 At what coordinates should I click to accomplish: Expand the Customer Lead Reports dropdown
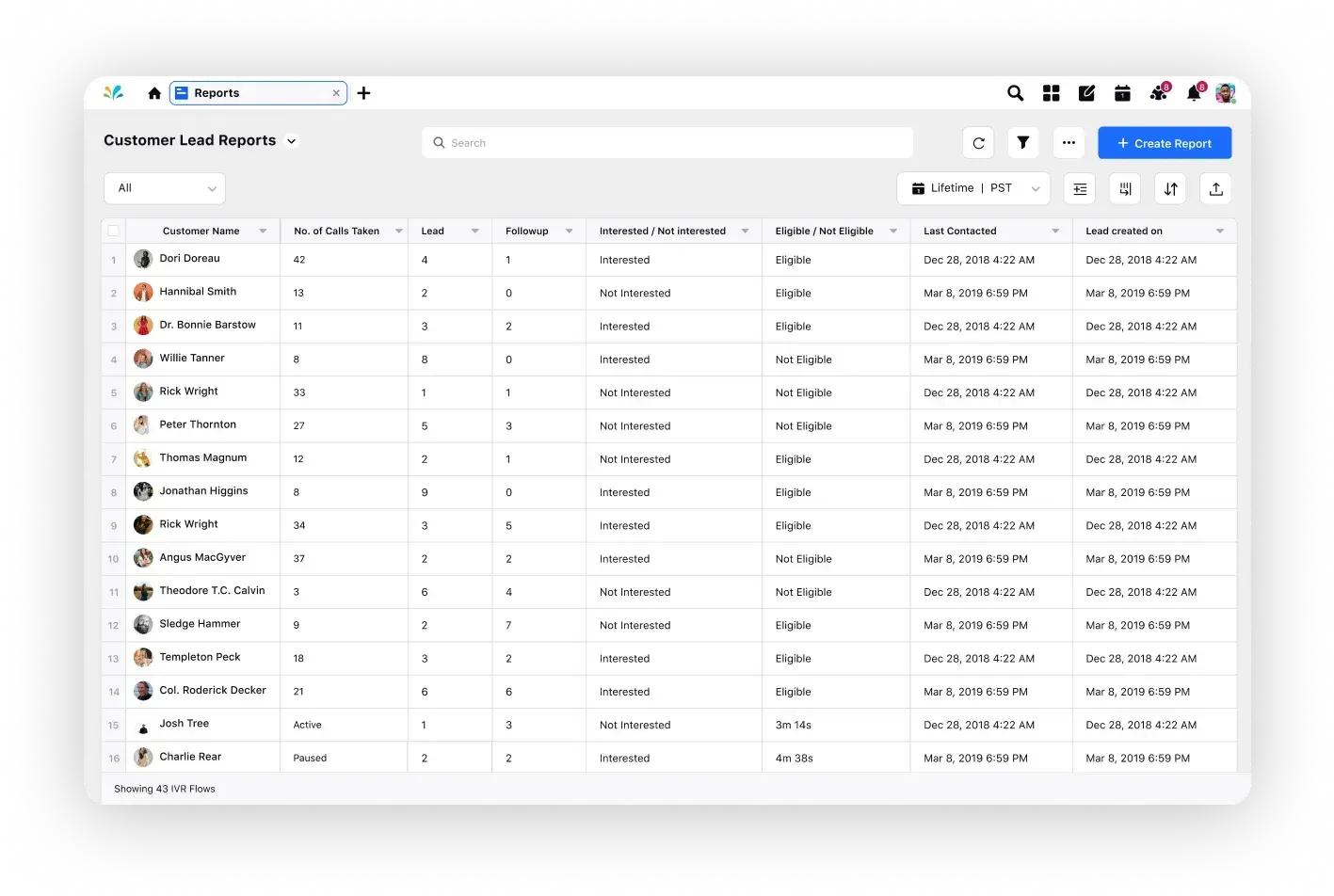[291, 140]
